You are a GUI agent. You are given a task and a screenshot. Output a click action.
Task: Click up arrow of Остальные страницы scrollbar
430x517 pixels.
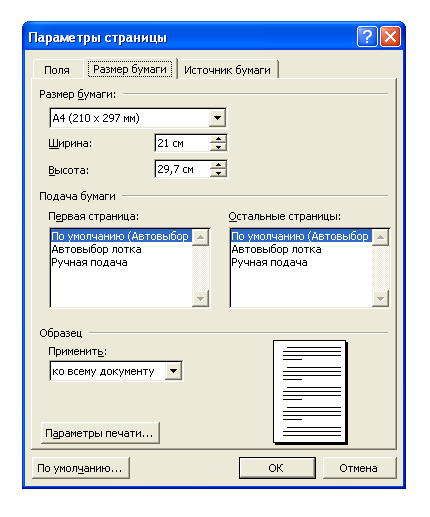pos(381,238)
